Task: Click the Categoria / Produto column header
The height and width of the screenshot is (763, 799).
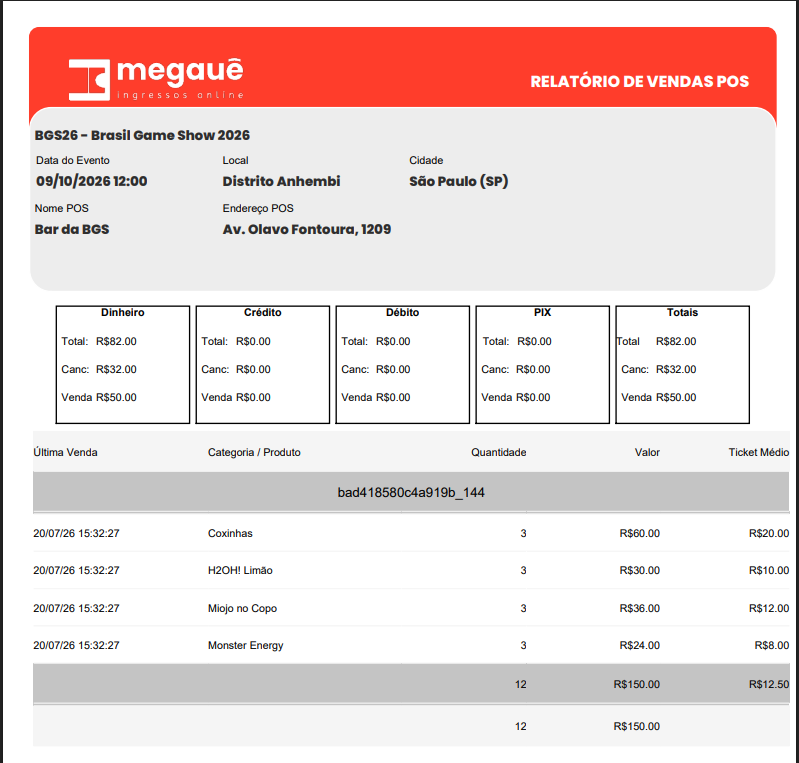Action: (254, 452)
